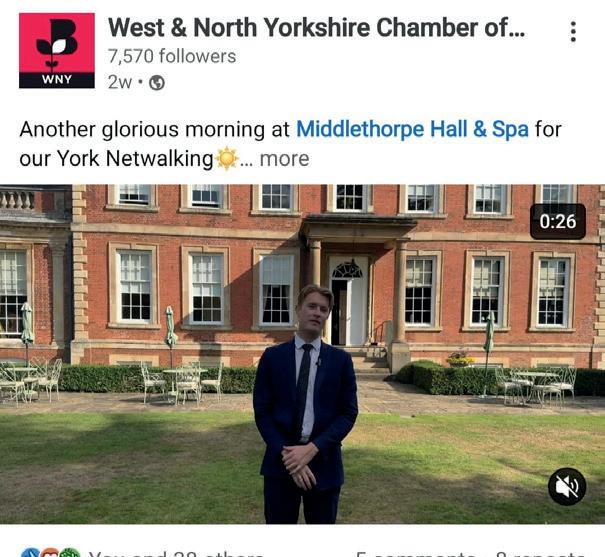The image size is (605, 557).
Task: Click the 7,570 followers text
Action: (172, 56)
